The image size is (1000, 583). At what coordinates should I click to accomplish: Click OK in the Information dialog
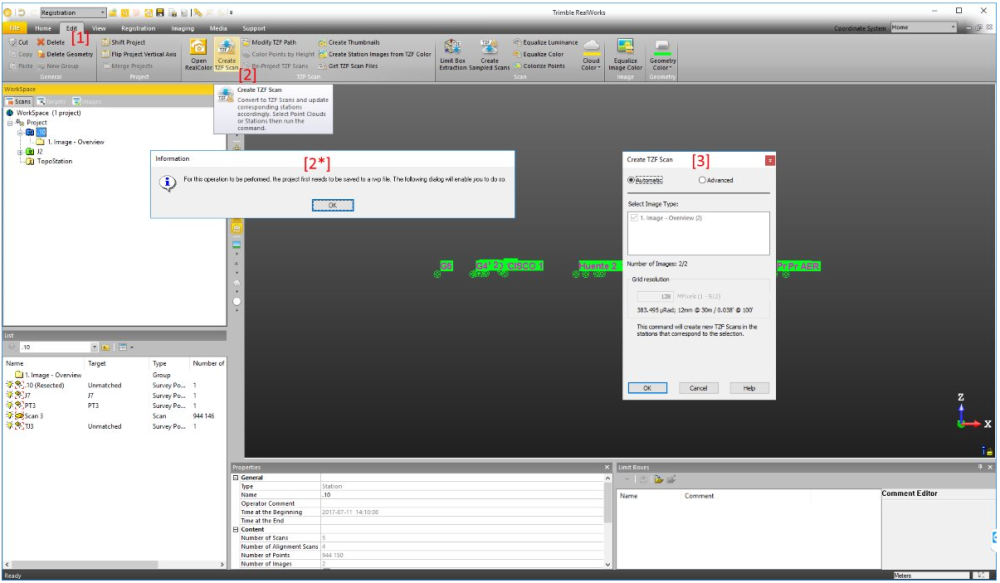pyautogui.click(x=332, y=205)
